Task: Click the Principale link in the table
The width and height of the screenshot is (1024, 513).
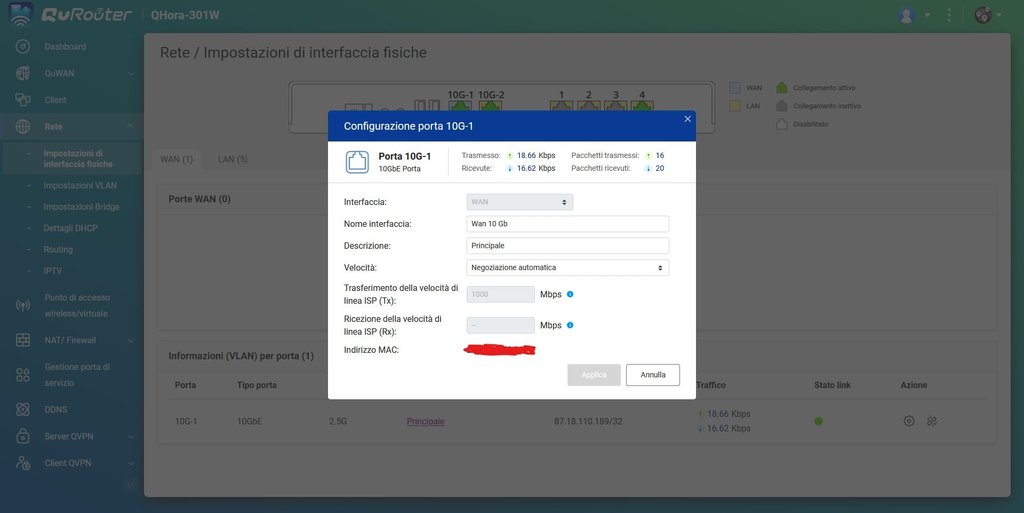Action: tap(425, 421)
